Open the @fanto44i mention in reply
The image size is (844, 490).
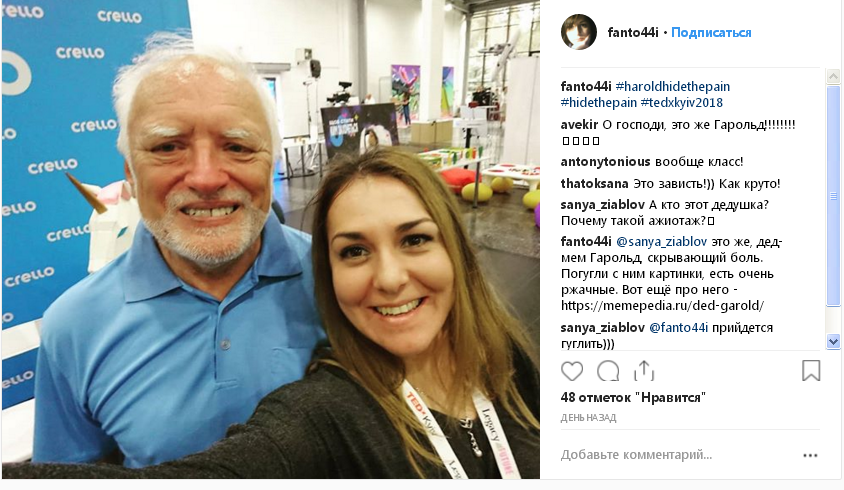(678, 328)
